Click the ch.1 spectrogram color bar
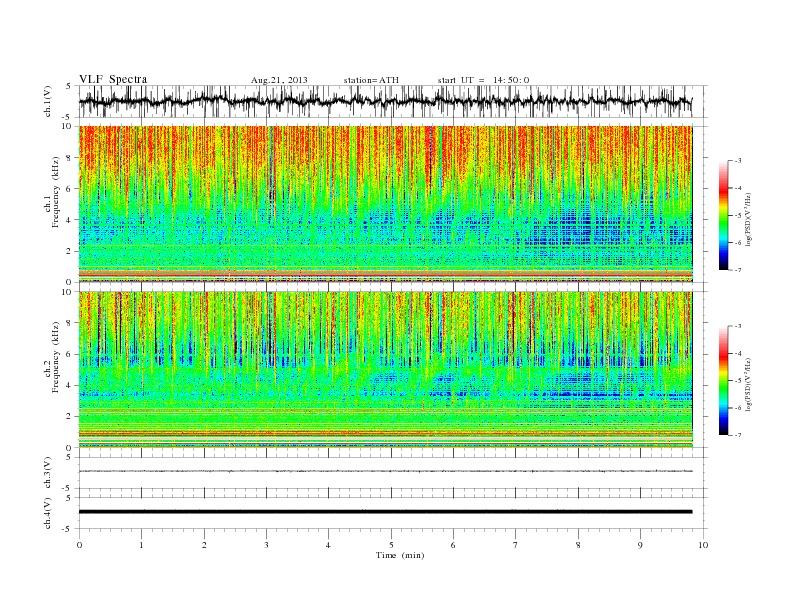 click(723, 215)
